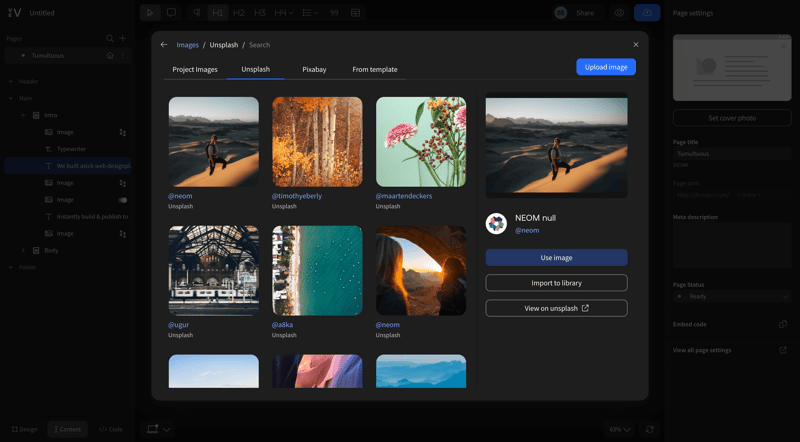This screenshot has height=442, width=800.
Task: Open View on unsplash link button
Action: (x=557, y=308)
